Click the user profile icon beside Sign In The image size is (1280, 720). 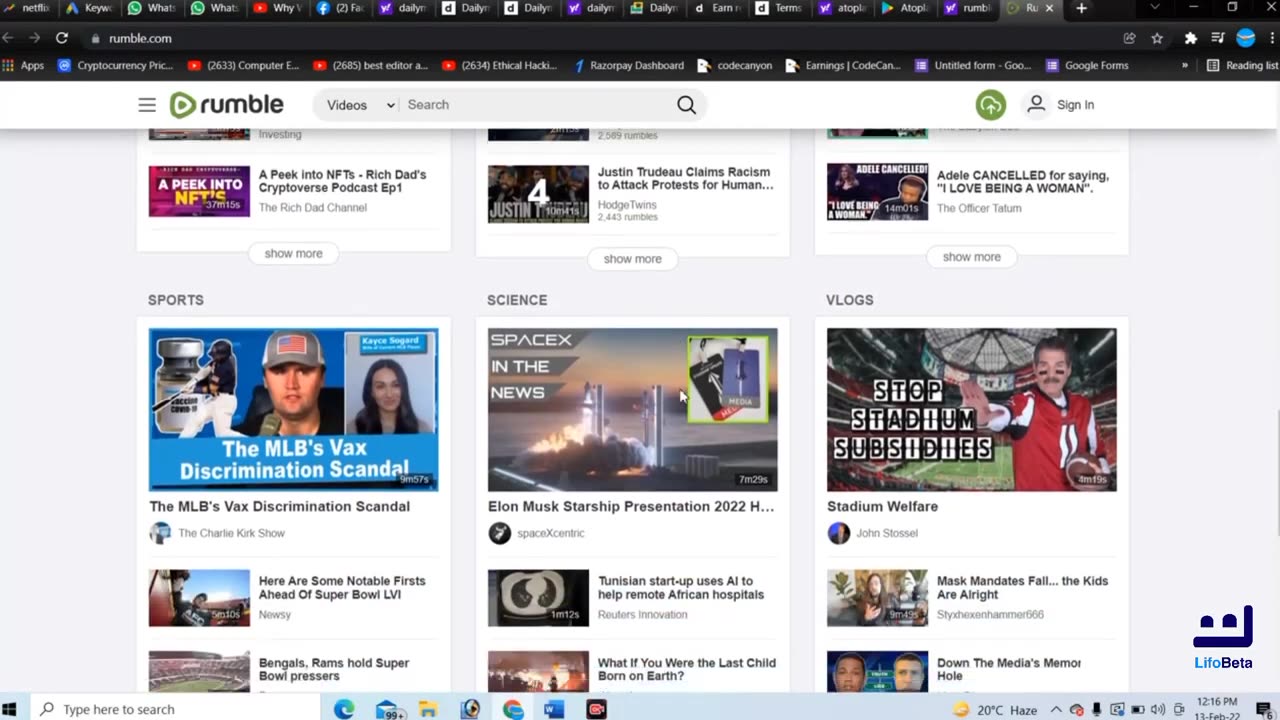(x=1036, y=104)
